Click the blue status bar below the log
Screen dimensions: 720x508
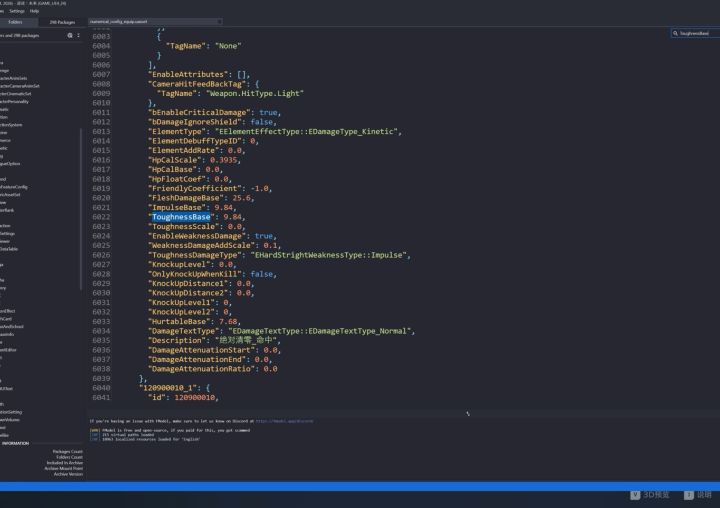360,485
